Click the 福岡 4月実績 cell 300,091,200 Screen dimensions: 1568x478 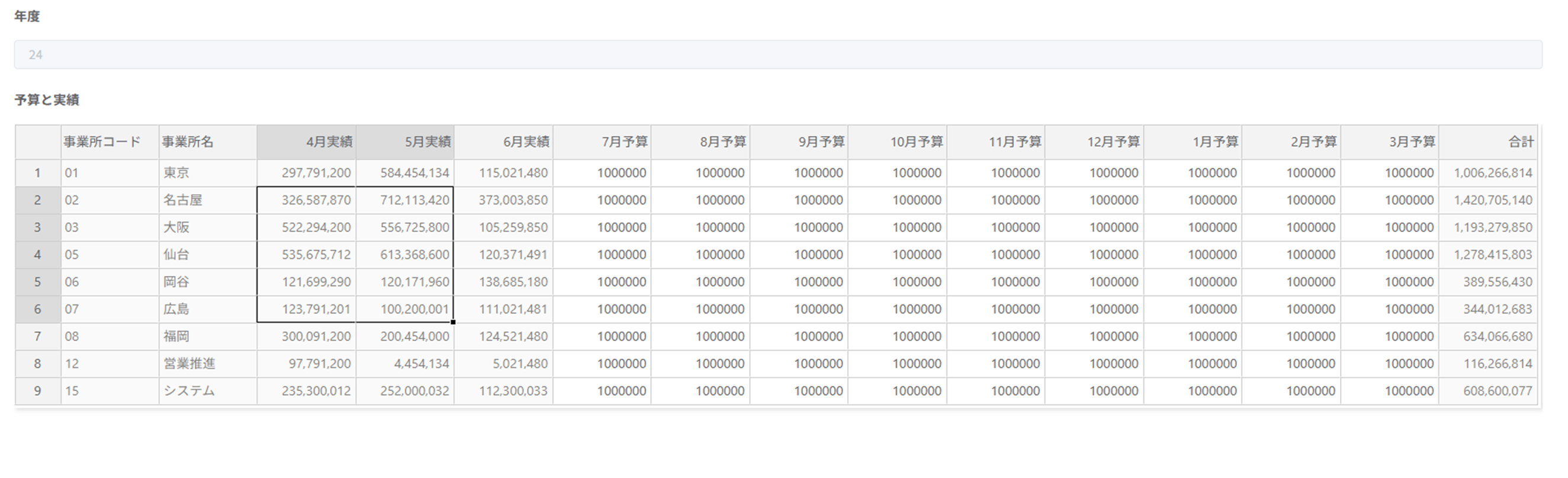[306, 336]
